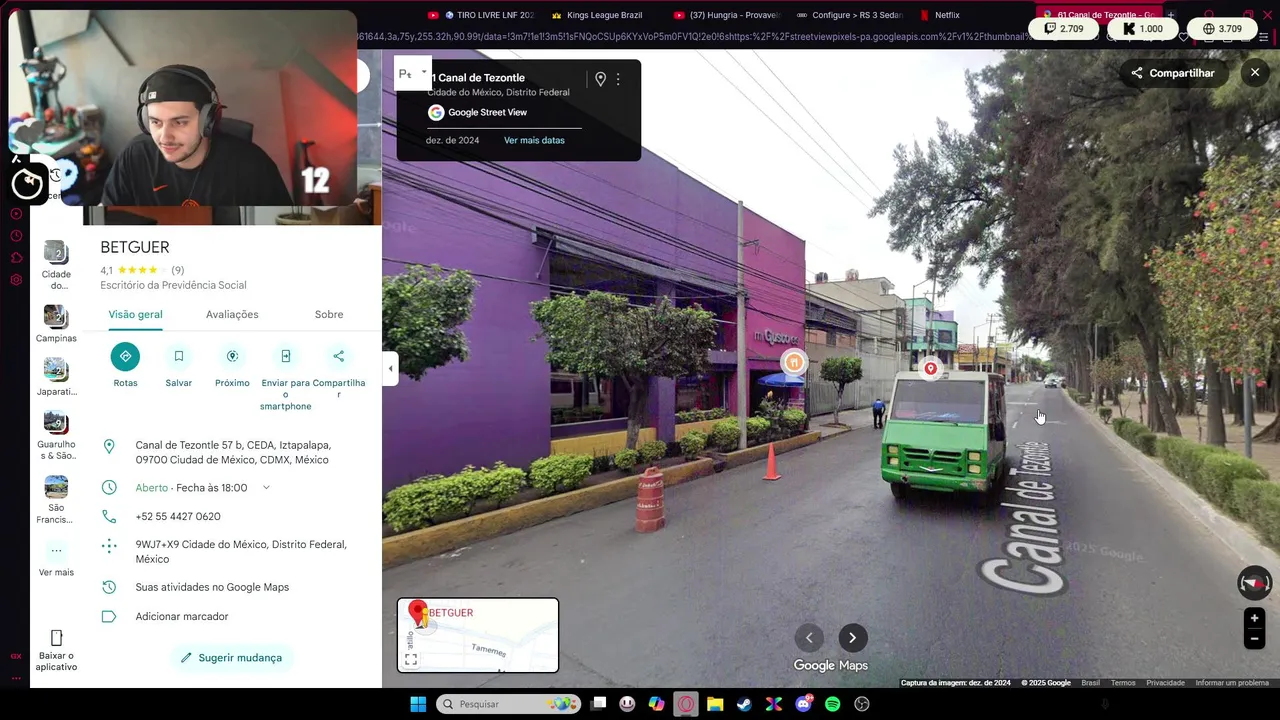Click Informar um problema link

[1232, 683]
